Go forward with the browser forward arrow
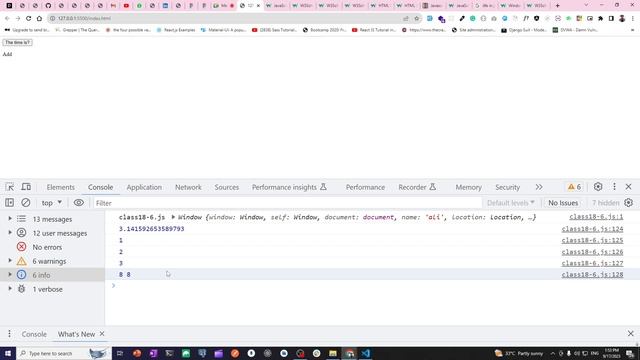This screenshot has height=360, width=640. [18, 18]
